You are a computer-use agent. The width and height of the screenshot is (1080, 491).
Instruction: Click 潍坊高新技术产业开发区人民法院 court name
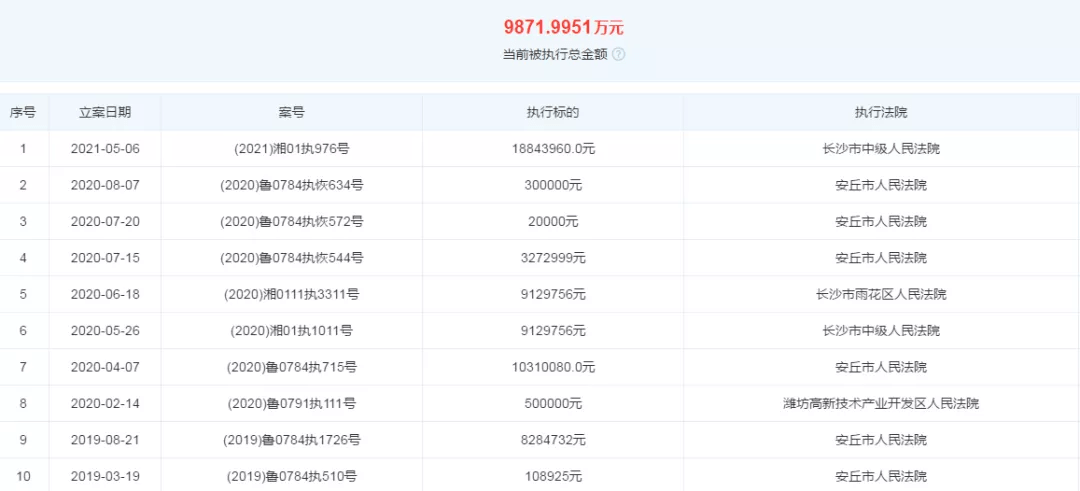[x=881, y=404]
